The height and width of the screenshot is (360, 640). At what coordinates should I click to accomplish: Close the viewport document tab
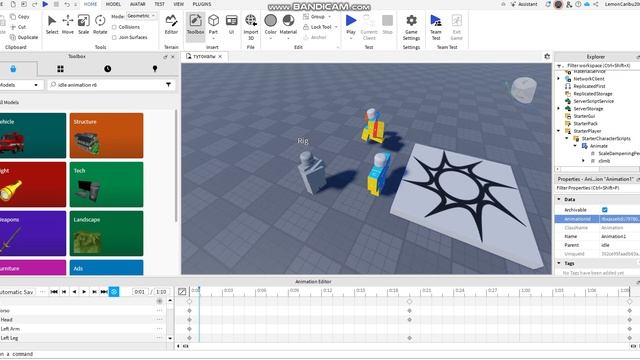tap(220, 57)
